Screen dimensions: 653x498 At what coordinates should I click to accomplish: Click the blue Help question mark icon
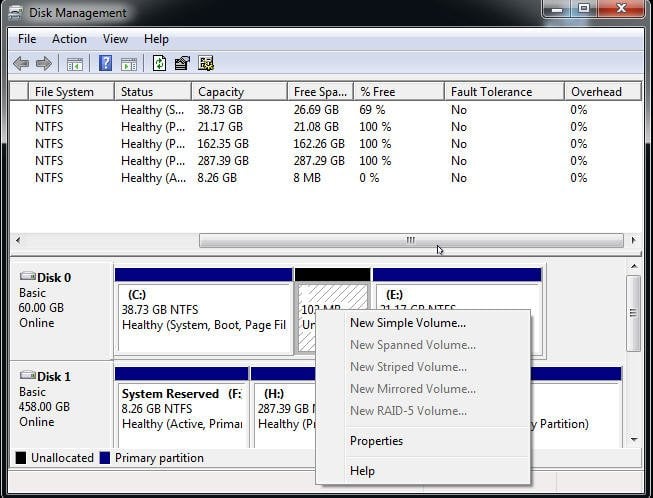(x=105, y=64)
